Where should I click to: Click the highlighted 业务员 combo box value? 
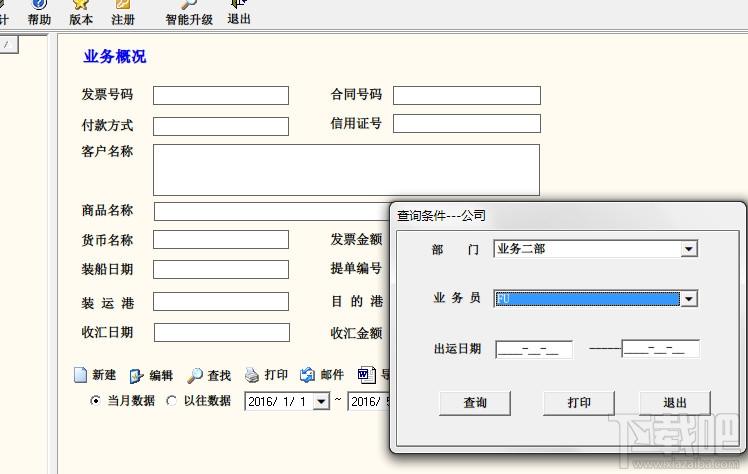point(587,299)
